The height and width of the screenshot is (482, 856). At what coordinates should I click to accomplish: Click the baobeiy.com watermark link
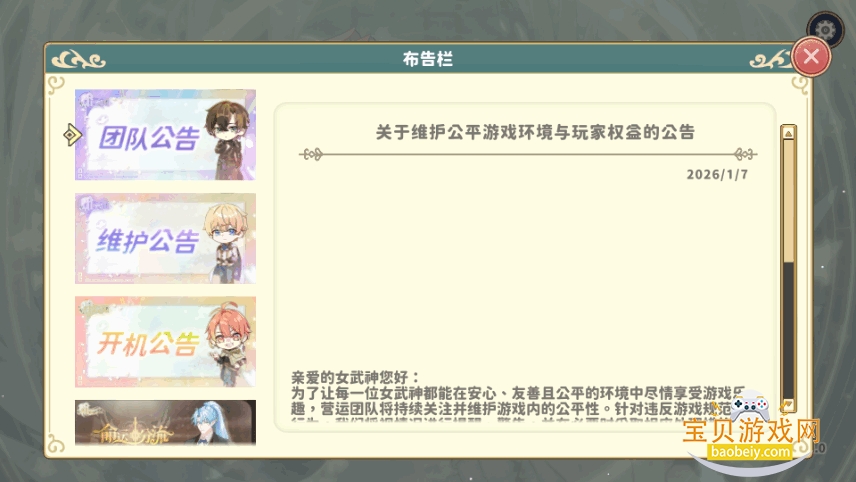[x=751, y=452]
